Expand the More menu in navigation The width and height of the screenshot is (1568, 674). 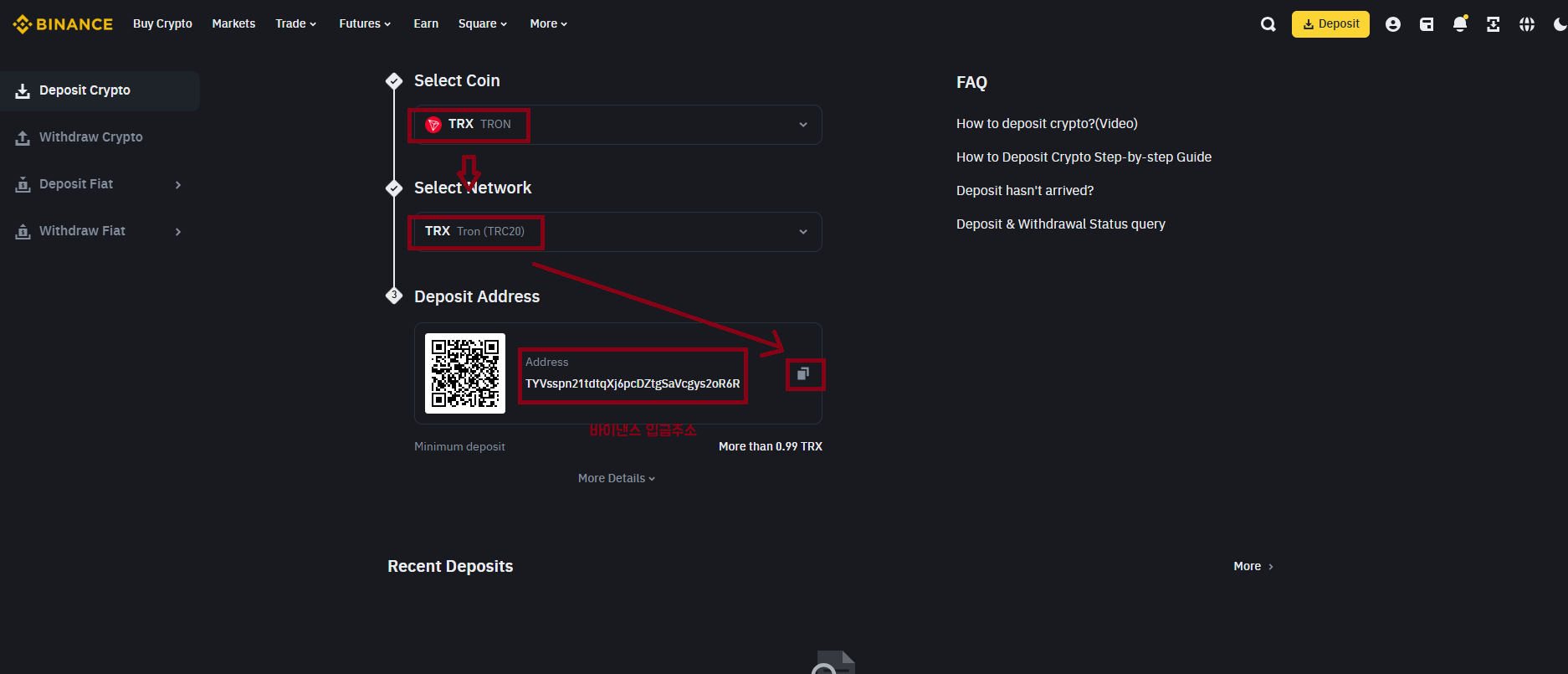[x=549, y=23]
